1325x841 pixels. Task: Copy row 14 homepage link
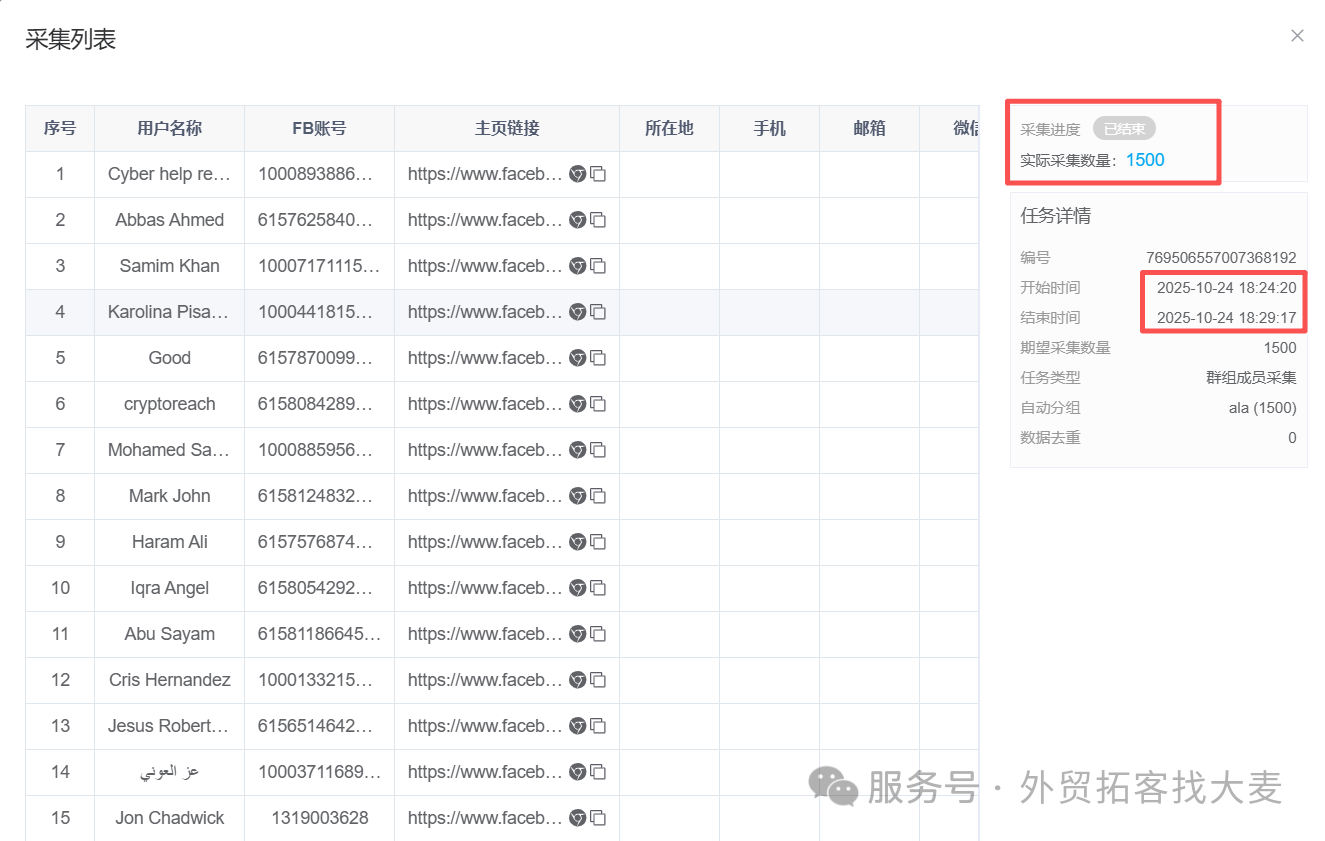[x=598, y=772]
